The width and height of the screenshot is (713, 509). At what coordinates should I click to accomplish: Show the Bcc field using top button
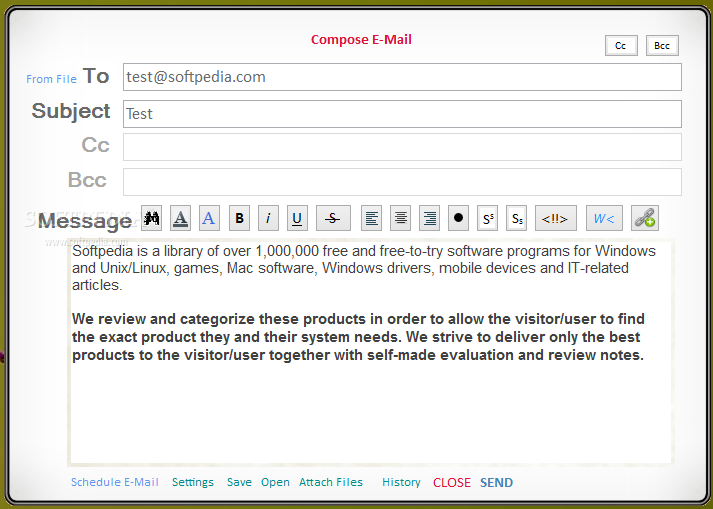(662, 45)
